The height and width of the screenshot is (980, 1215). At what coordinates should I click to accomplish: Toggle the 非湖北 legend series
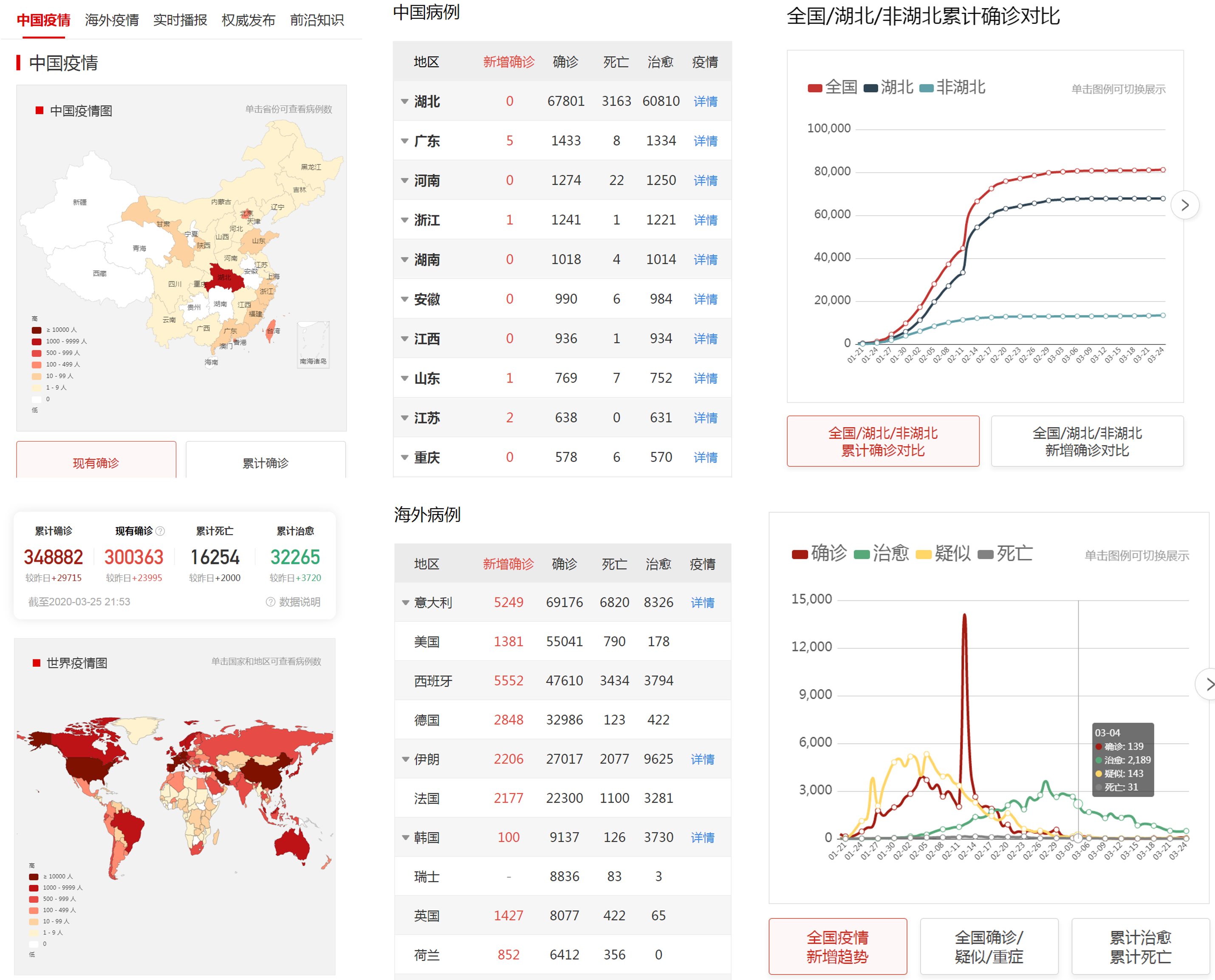click(952, 87)
